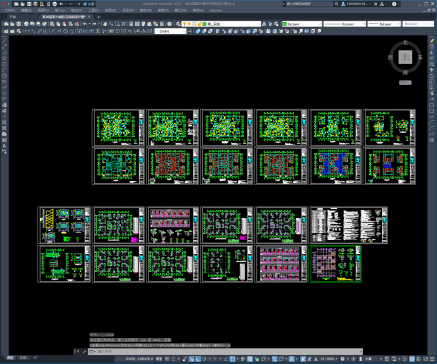Screen dimensions: 437x364
Task: Select Zoom Window magnifier tool
Action: (117, 24)
